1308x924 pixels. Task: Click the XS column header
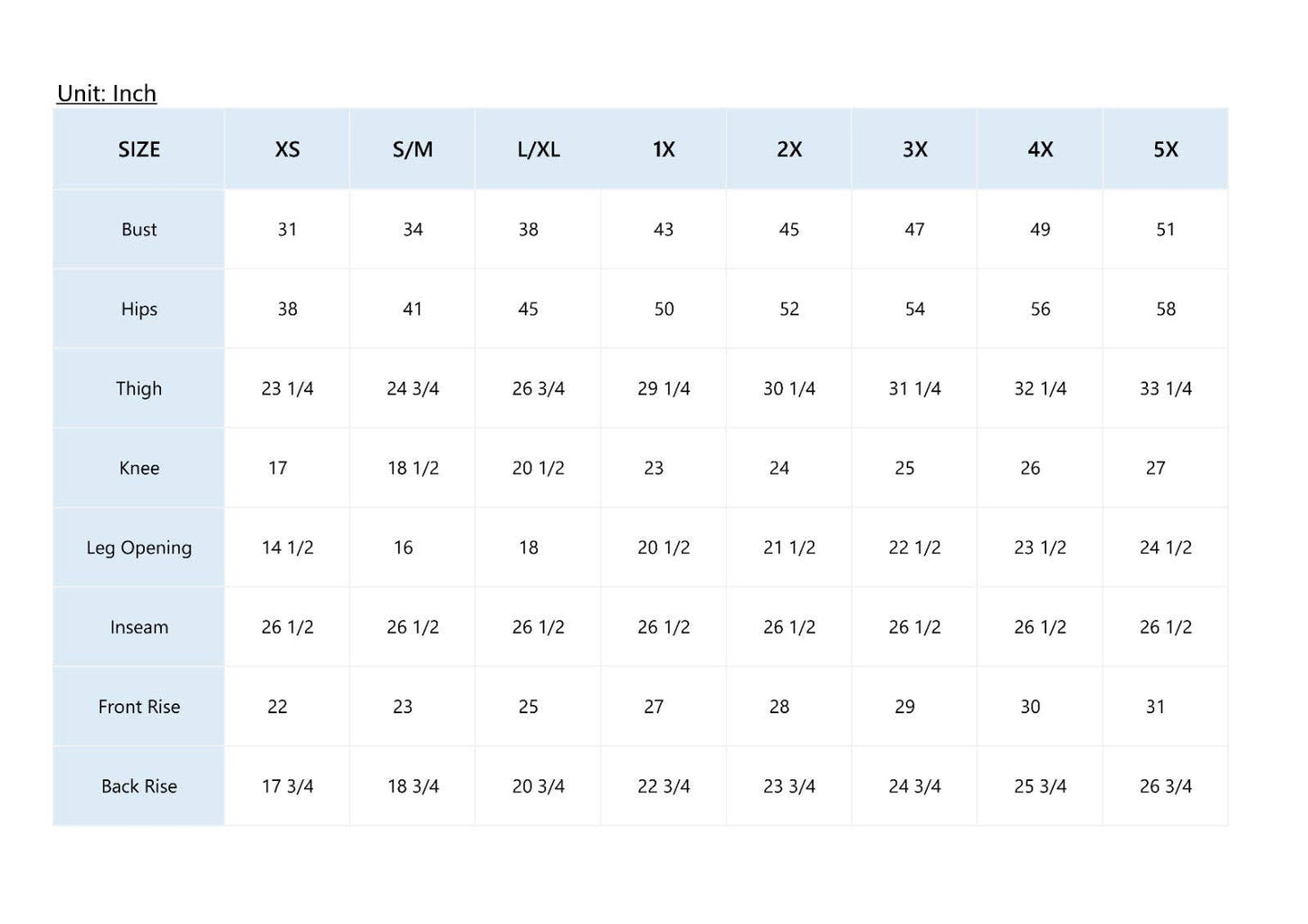click(x=287, y=149)
